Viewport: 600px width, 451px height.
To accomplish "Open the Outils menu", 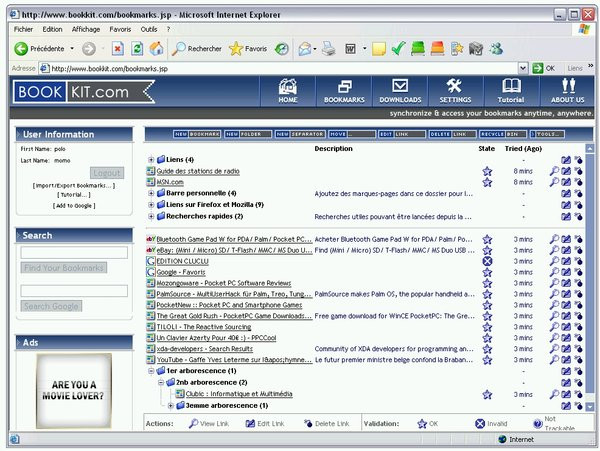I will tap(149, 29).
